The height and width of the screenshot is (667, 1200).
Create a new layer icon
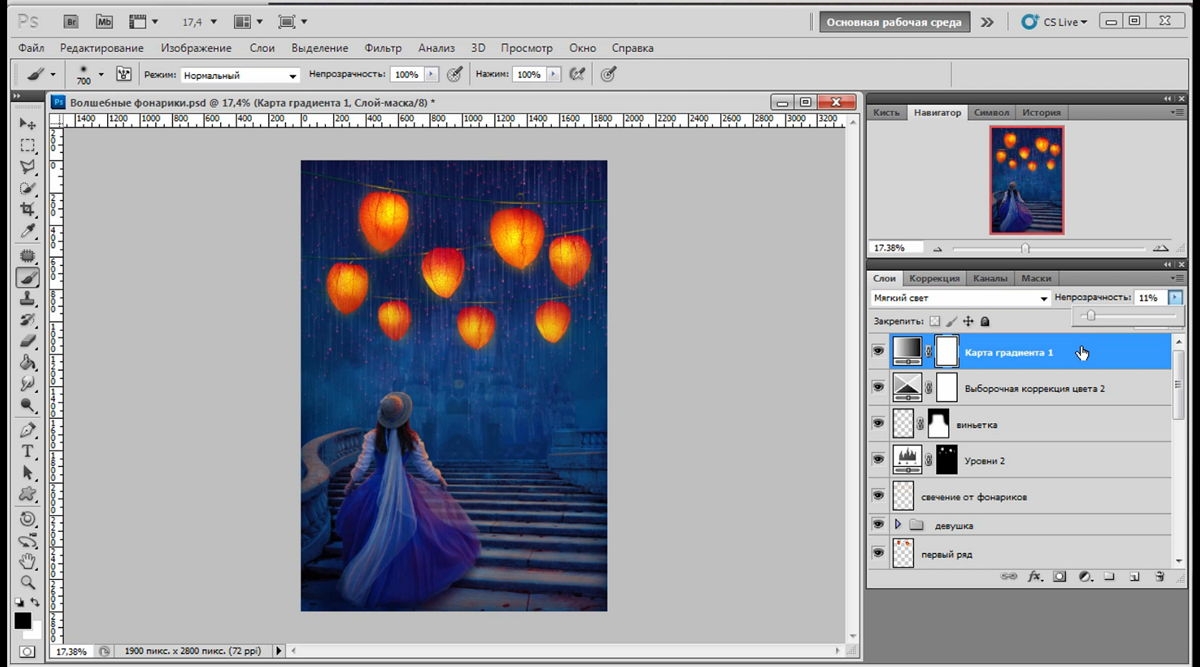point(1135,577)
